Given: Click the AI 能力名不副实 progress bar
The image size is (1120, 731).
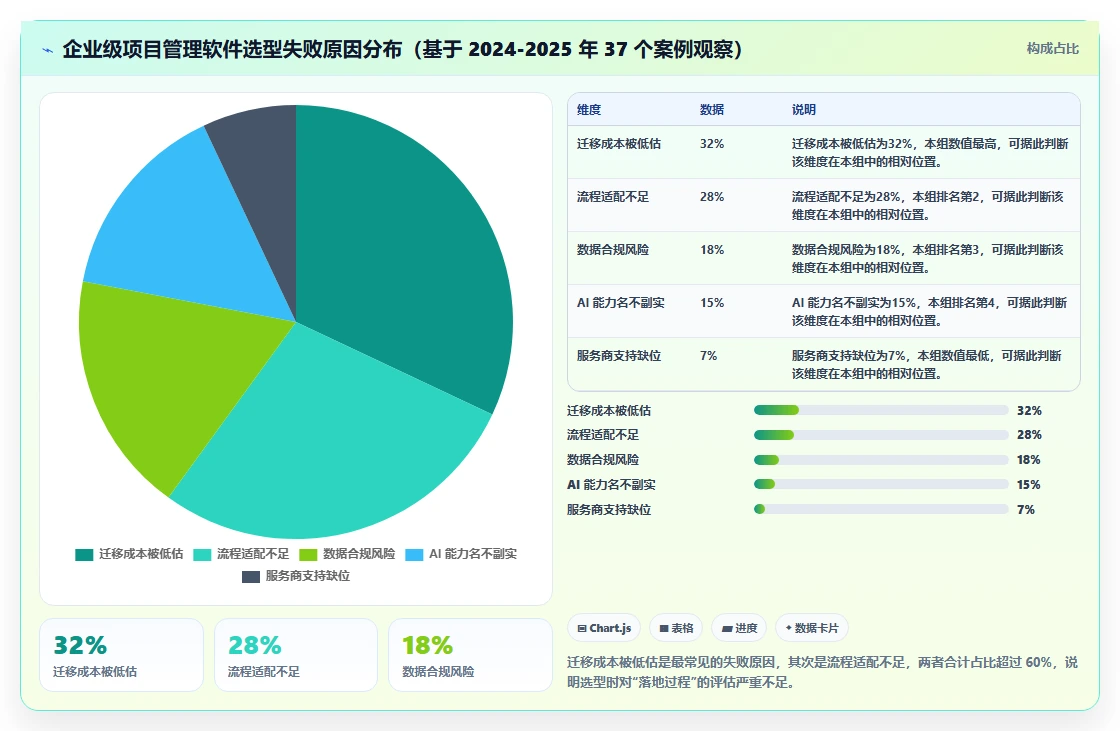Looking at the screenshot, I should pos(881,484).
